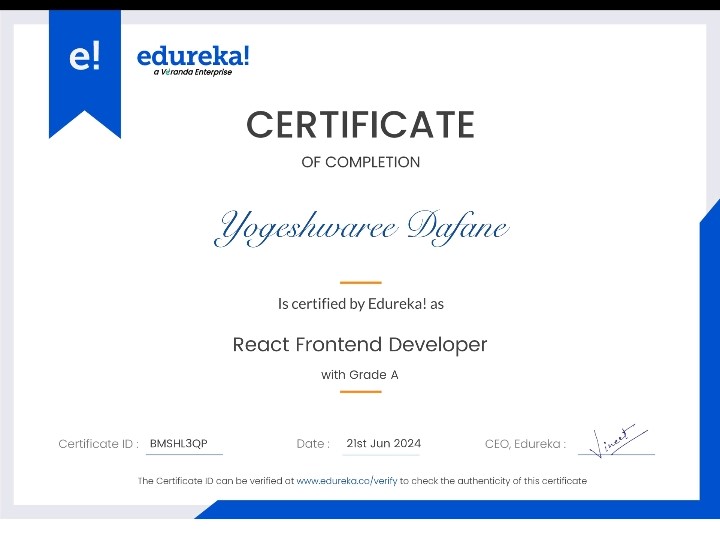Click the 'Certificate ID :' label
The image size is (720, 557).
pyautogui.click(x=98, y=444)
